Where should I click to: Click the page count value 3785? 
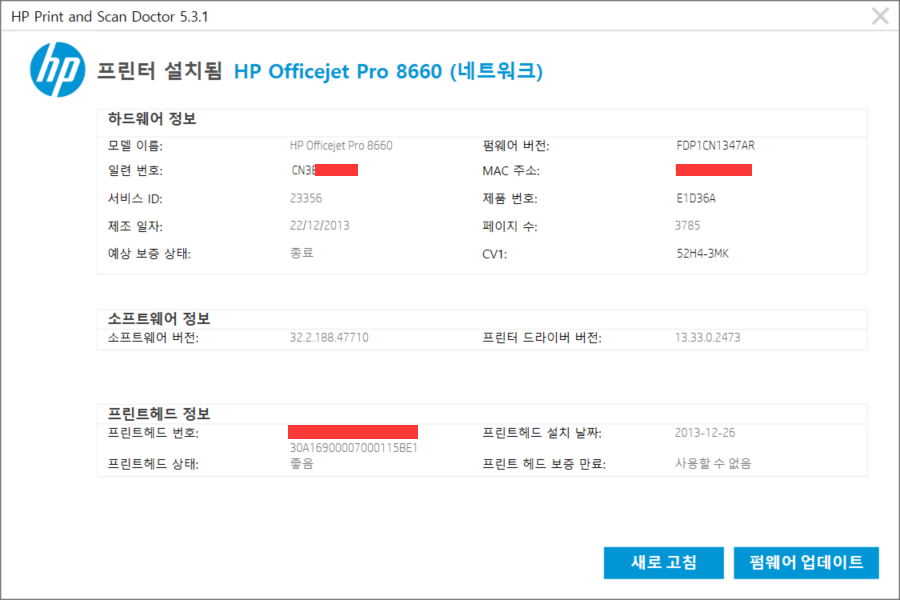[688, 226]
